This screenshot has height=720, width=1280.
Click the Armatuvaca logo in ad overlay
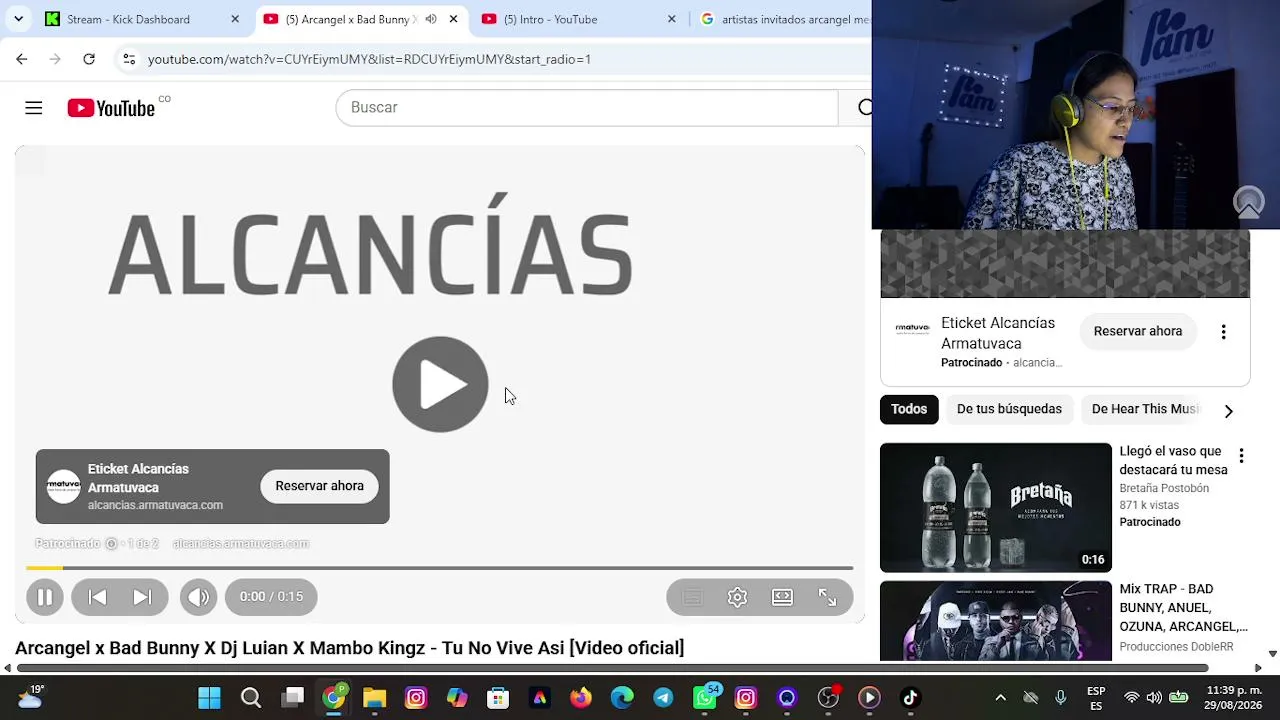coord(63,486)
